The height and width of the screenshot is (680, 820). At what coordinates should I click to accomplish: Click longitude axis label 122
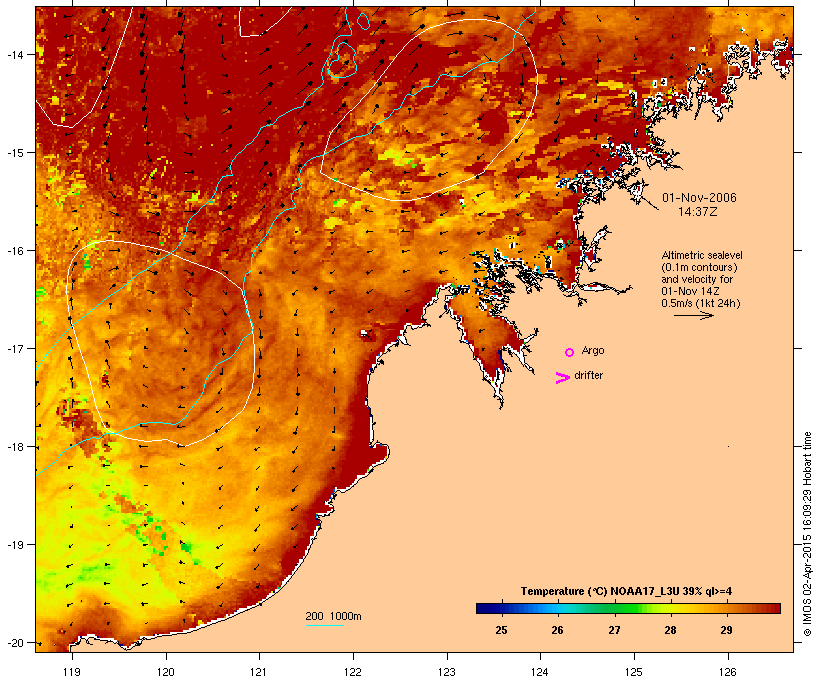353,672
